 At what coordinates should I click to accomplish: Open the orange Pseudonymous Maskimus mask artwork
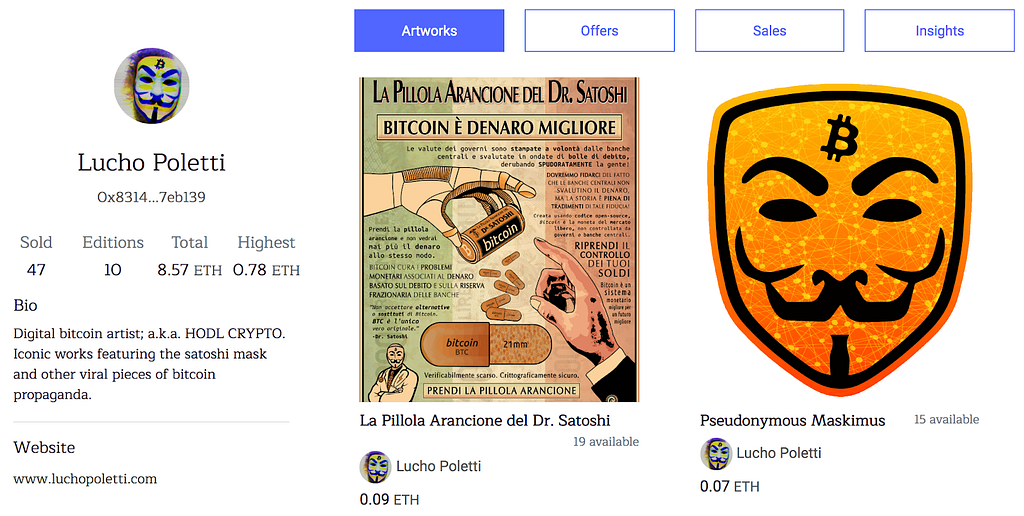click(x=840, y=239)
